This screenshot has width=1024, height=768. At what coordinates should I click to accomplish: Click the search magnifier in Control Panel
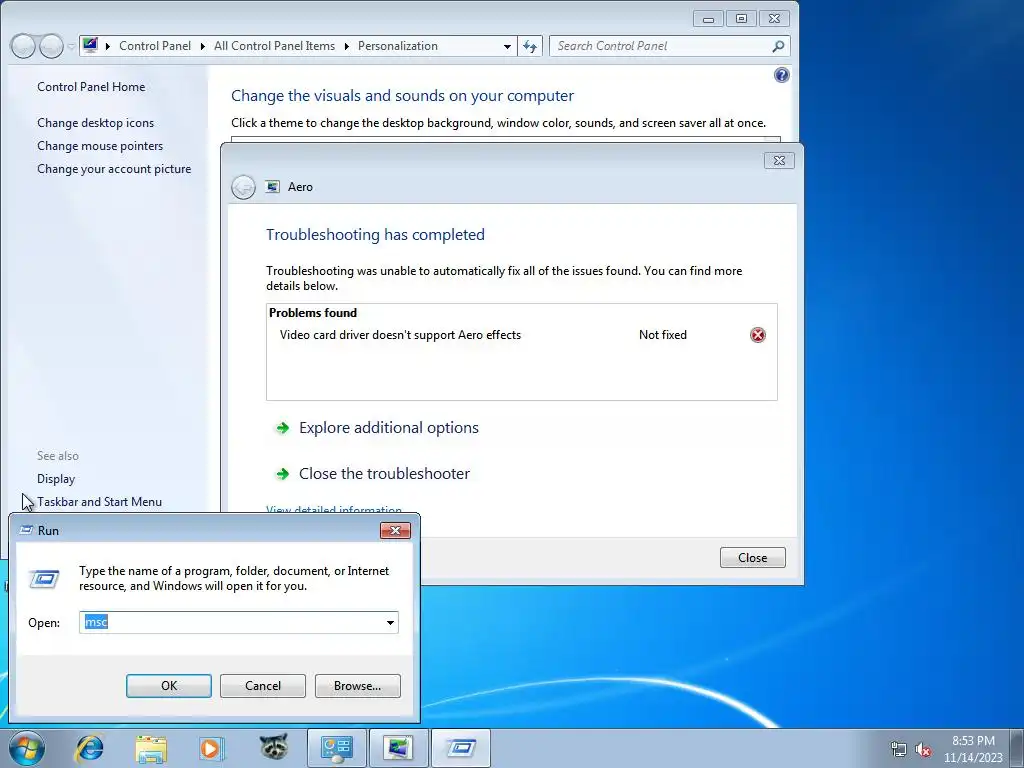click(x=778, y=46)
